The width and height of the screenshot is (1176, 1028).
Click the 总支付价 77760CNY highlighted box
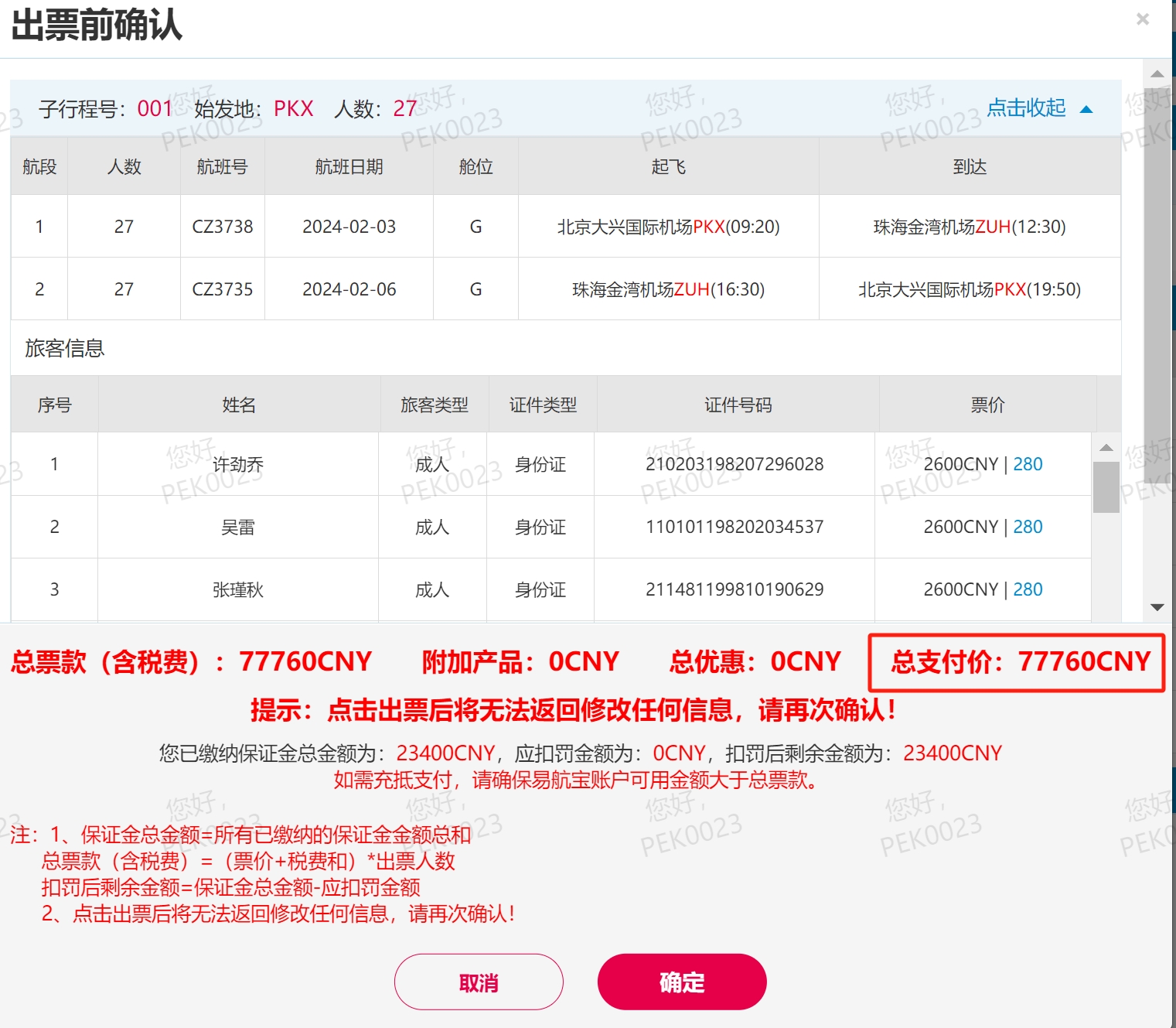pyautogui.click(x=1017, y=662)
